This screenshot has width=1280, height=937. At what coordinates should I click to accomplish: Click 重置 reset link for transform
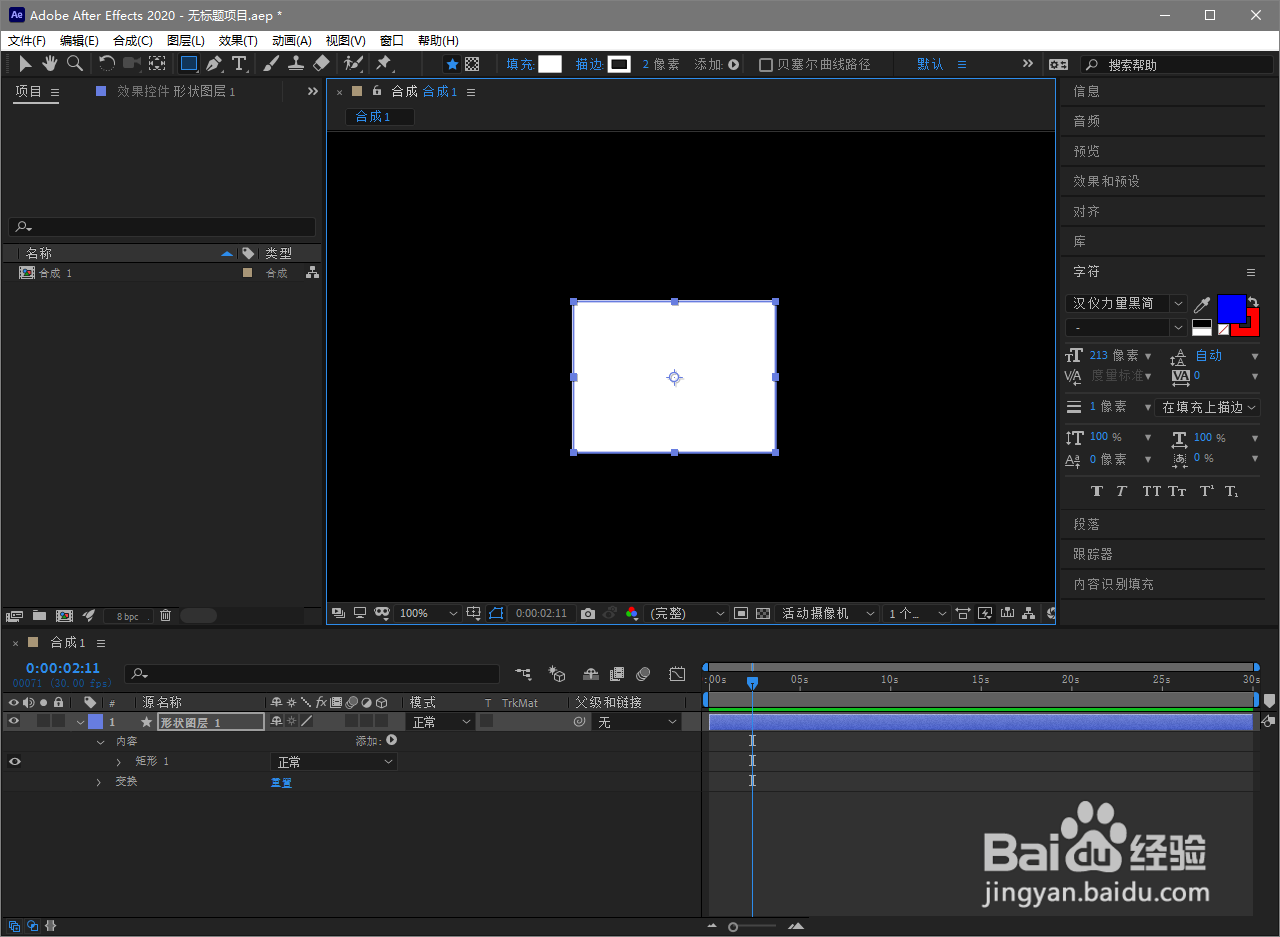(281, 782)
